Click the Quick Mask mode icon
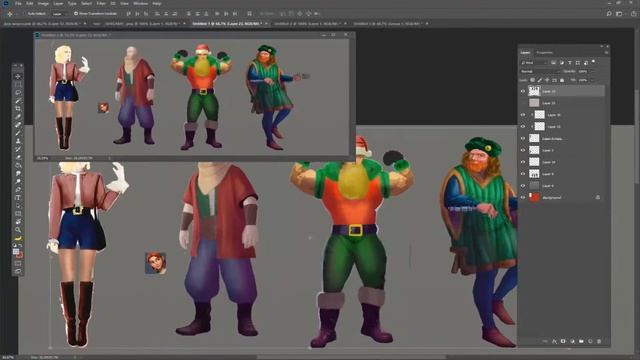This screenshot has width=640, height=360. tap(18, 263)
